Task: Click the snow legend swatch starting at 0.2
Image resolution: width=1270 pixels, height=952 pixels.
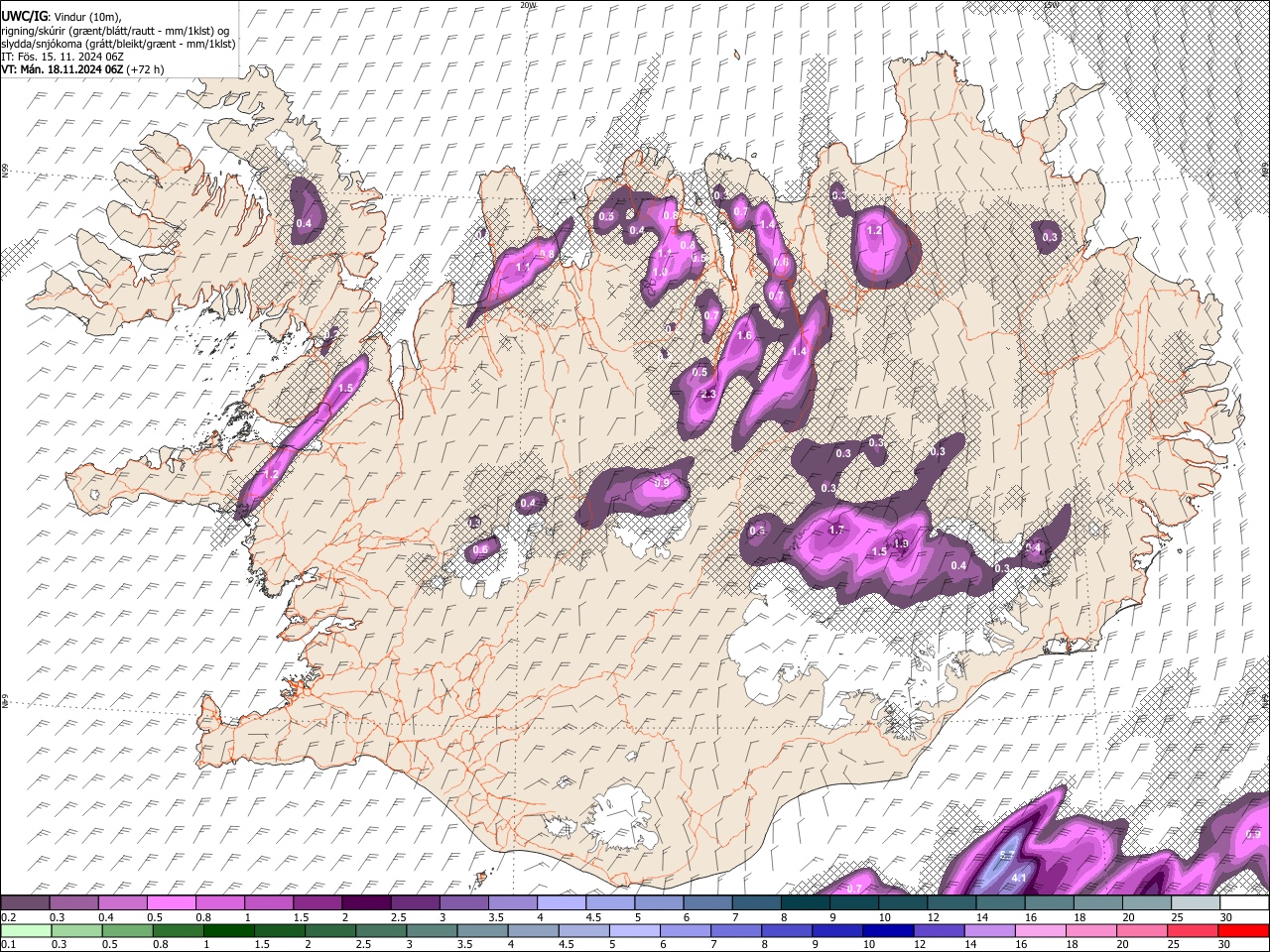Action: [x=25, y=902]
